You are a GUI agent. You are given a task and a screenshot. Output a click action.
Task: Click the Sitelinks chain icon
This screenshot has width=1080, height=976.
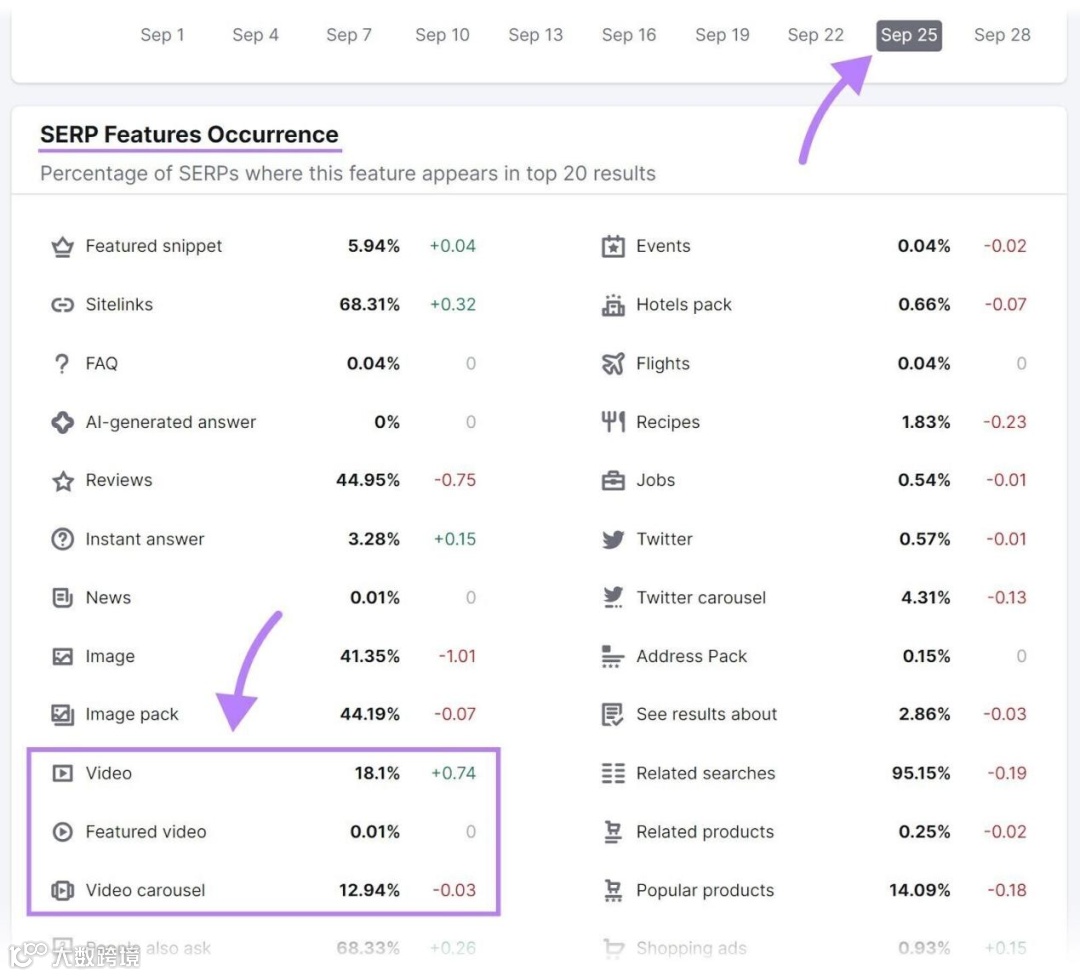click(x=63, y=305)
